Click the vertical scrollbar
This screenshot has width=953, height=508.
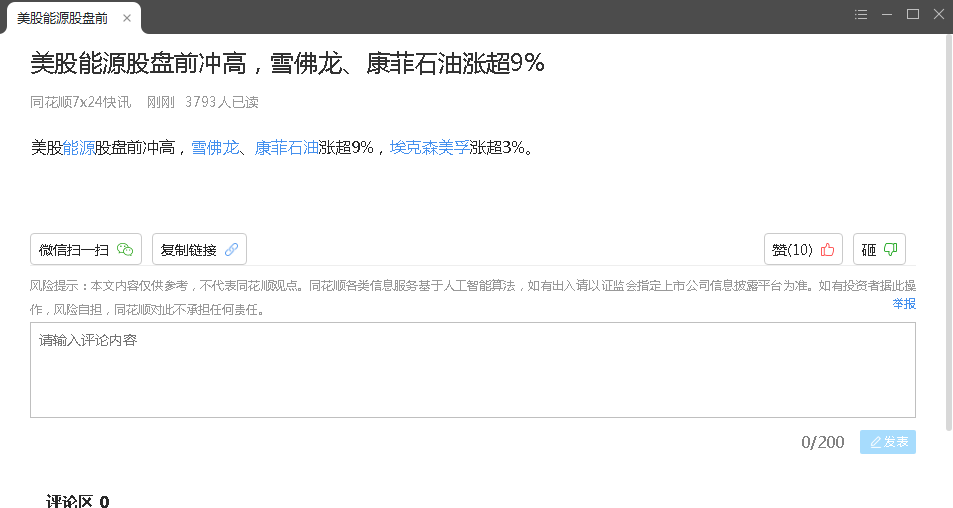coord(949,231)
